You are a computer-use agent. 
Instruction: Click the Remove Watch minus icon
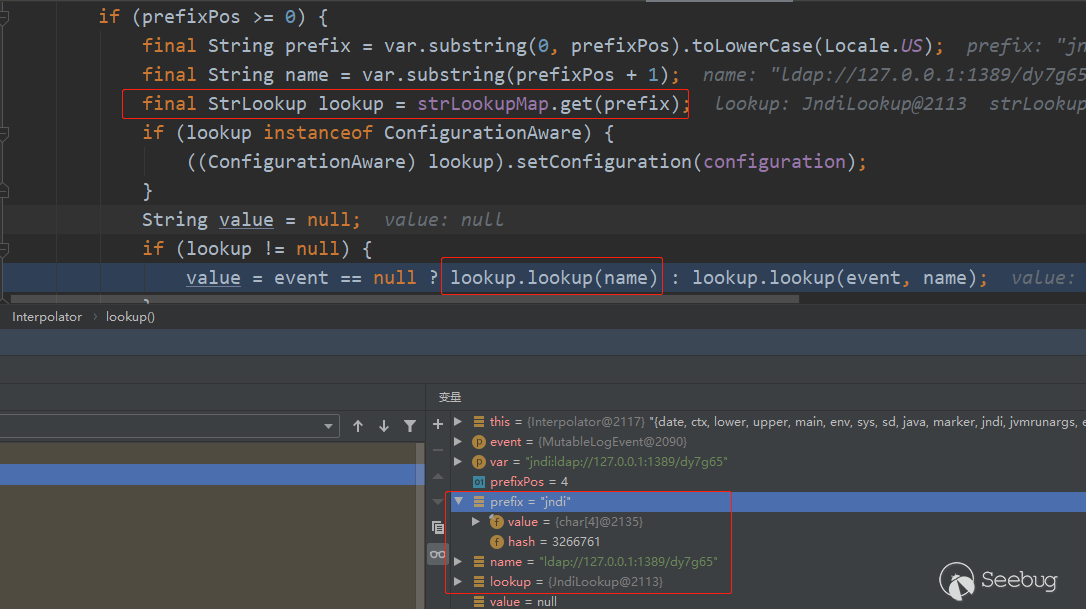[437, 450]
